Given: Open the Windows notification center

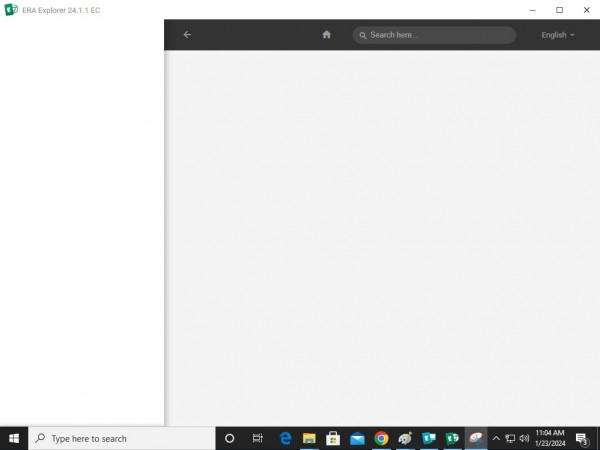Looking at the screenshot, I should click(582, 438).
